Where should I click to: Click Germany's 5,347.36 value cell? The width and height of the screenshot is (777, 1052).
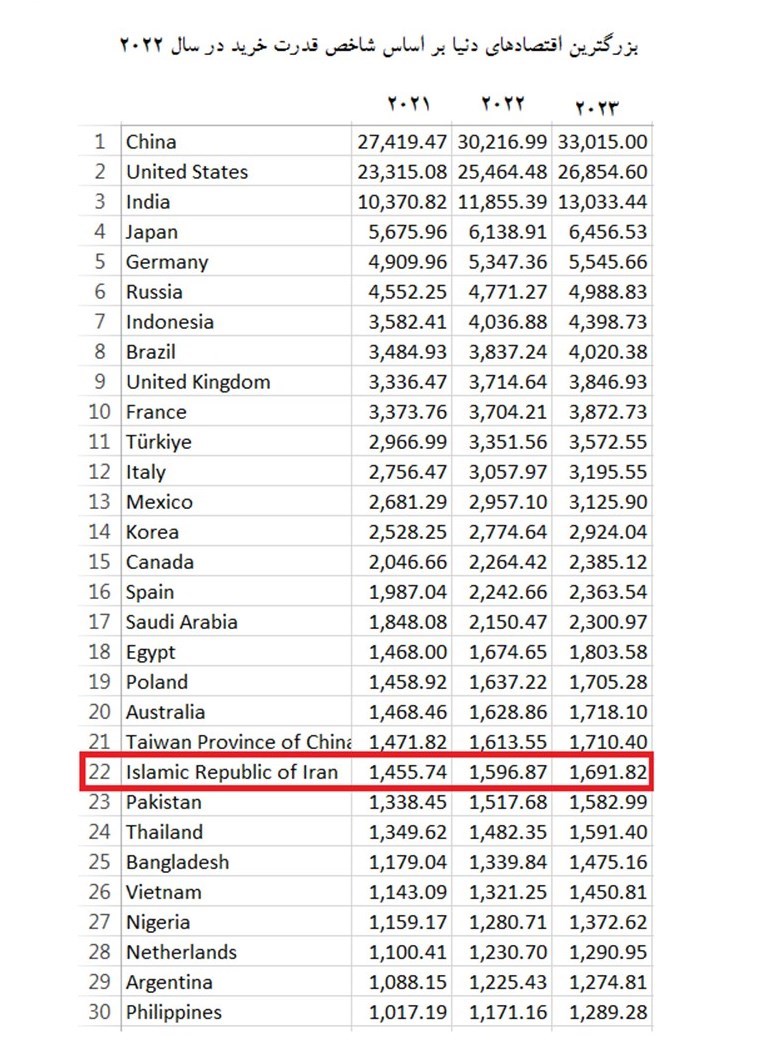pyautogui.click(x=503, y=262)
